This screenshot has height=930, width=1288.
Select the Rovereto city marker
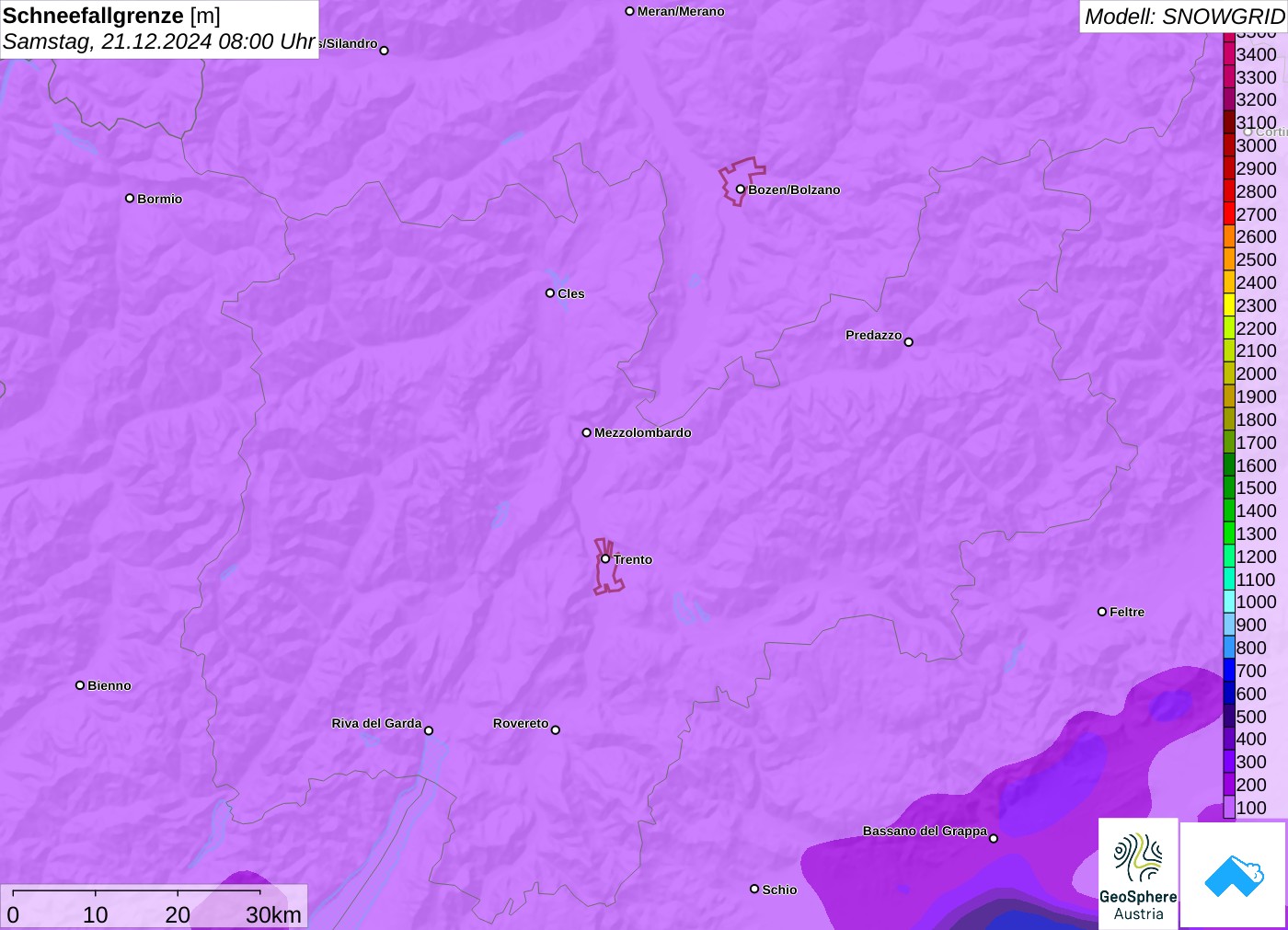pos(556,730)
